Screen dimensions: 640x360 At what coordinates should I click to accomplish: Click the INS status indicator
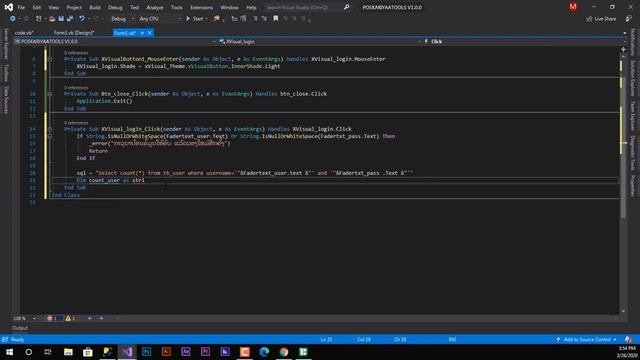coord(452,340)
